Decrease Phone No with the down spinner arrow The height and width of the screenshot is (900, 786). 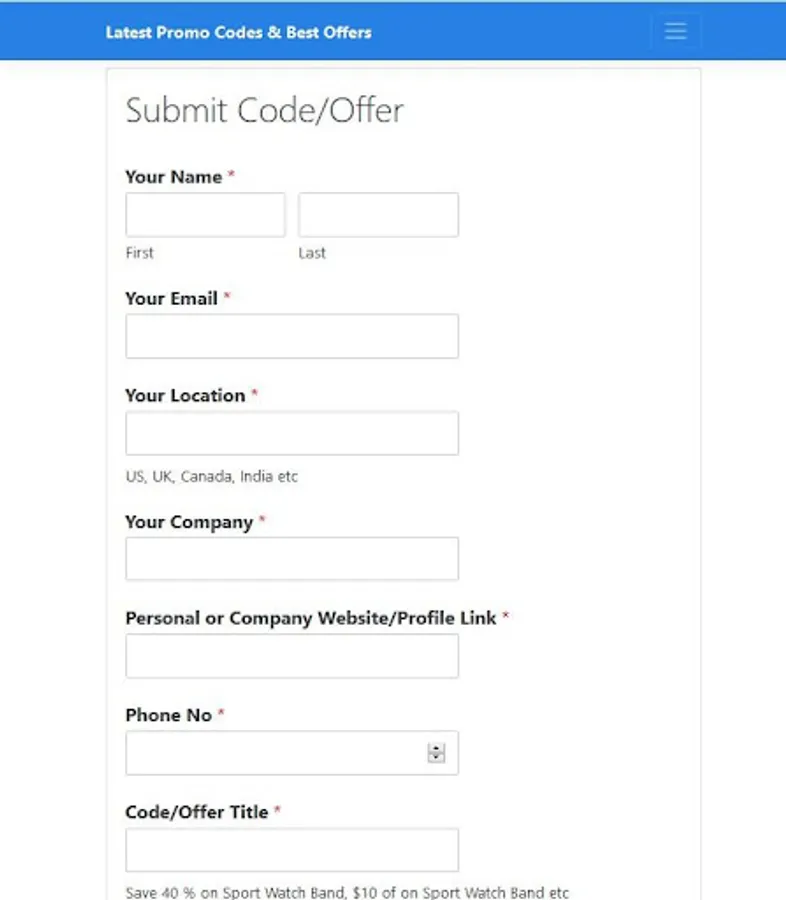tap(436, 757)
